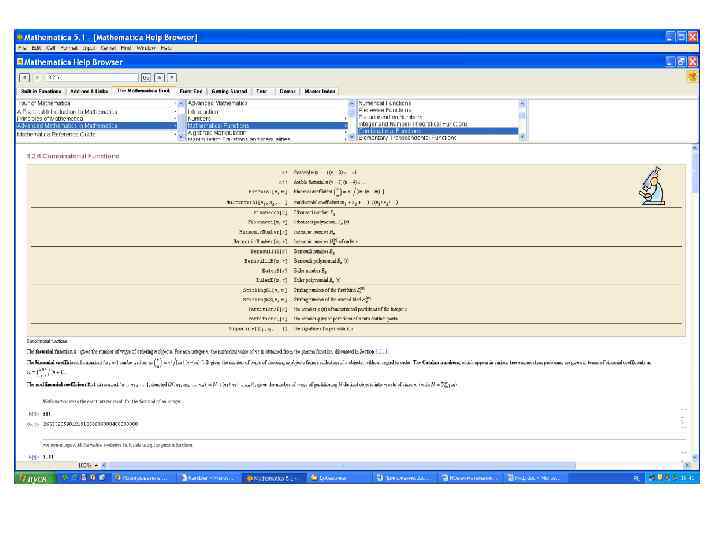This screenshot has height=540, width=720.
Task: Switch to the Add-ons & Links tab
Action: point(89,91)
